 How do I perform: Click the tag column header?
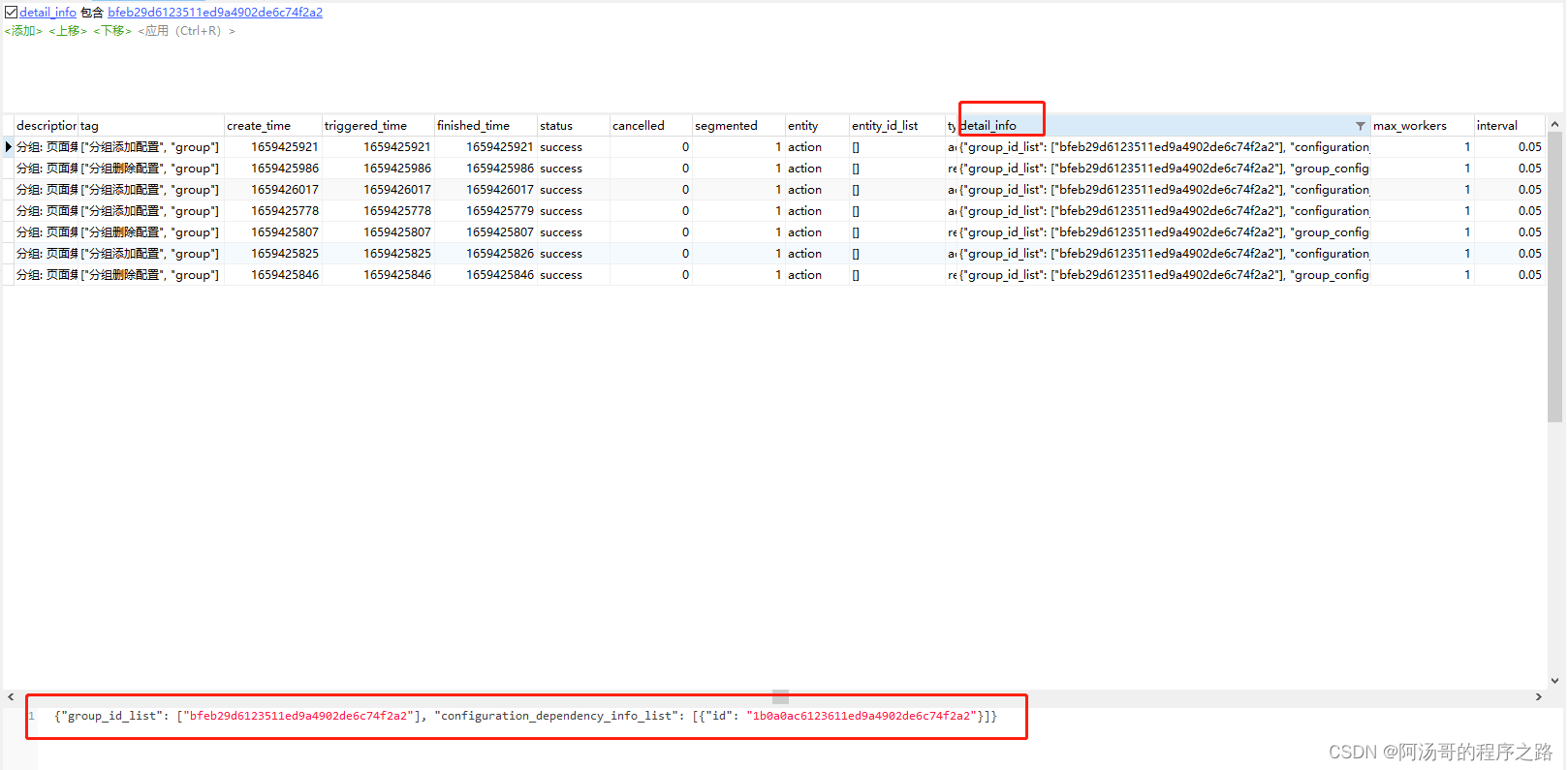[151, 126]
